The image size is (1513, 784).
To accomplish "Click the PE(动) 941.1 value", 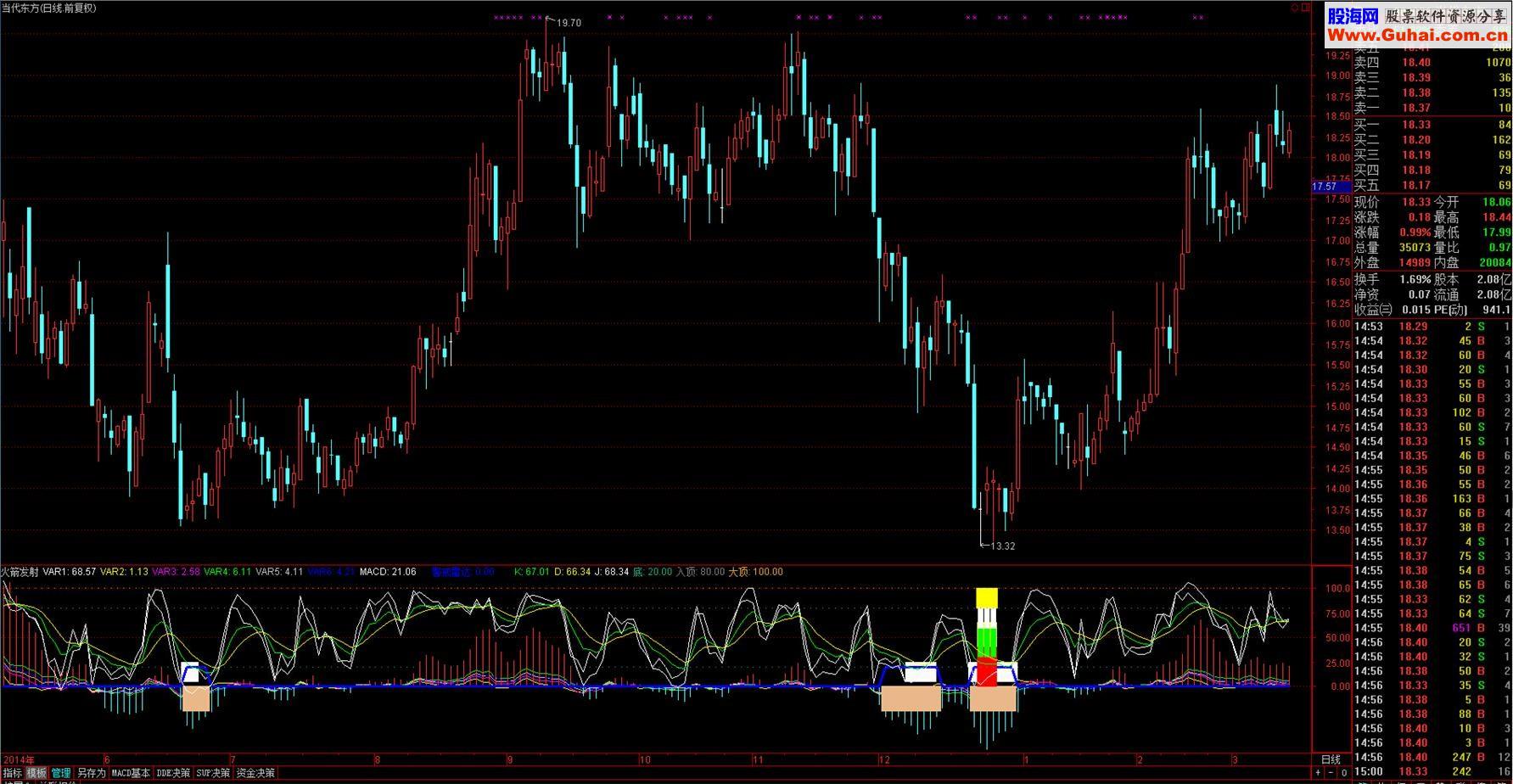I will coord(1496,310).
